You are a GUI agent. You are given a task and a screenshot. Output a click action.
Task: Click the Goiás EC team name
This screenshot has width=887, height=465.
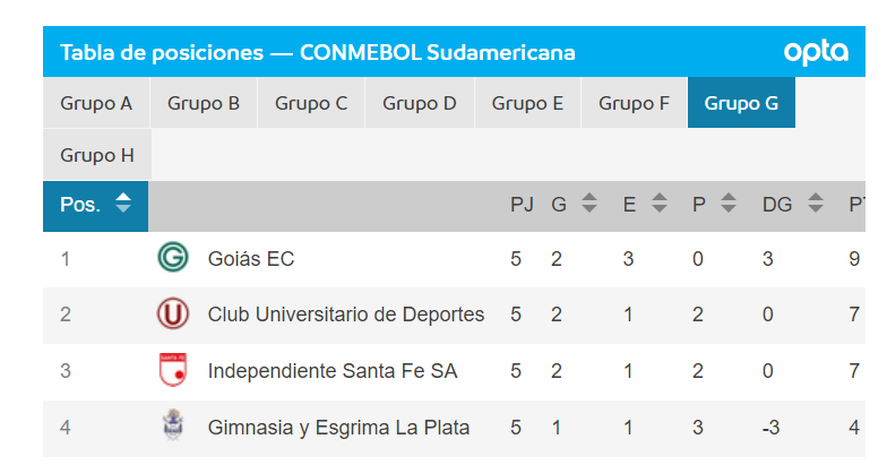(x=251, y=259)
